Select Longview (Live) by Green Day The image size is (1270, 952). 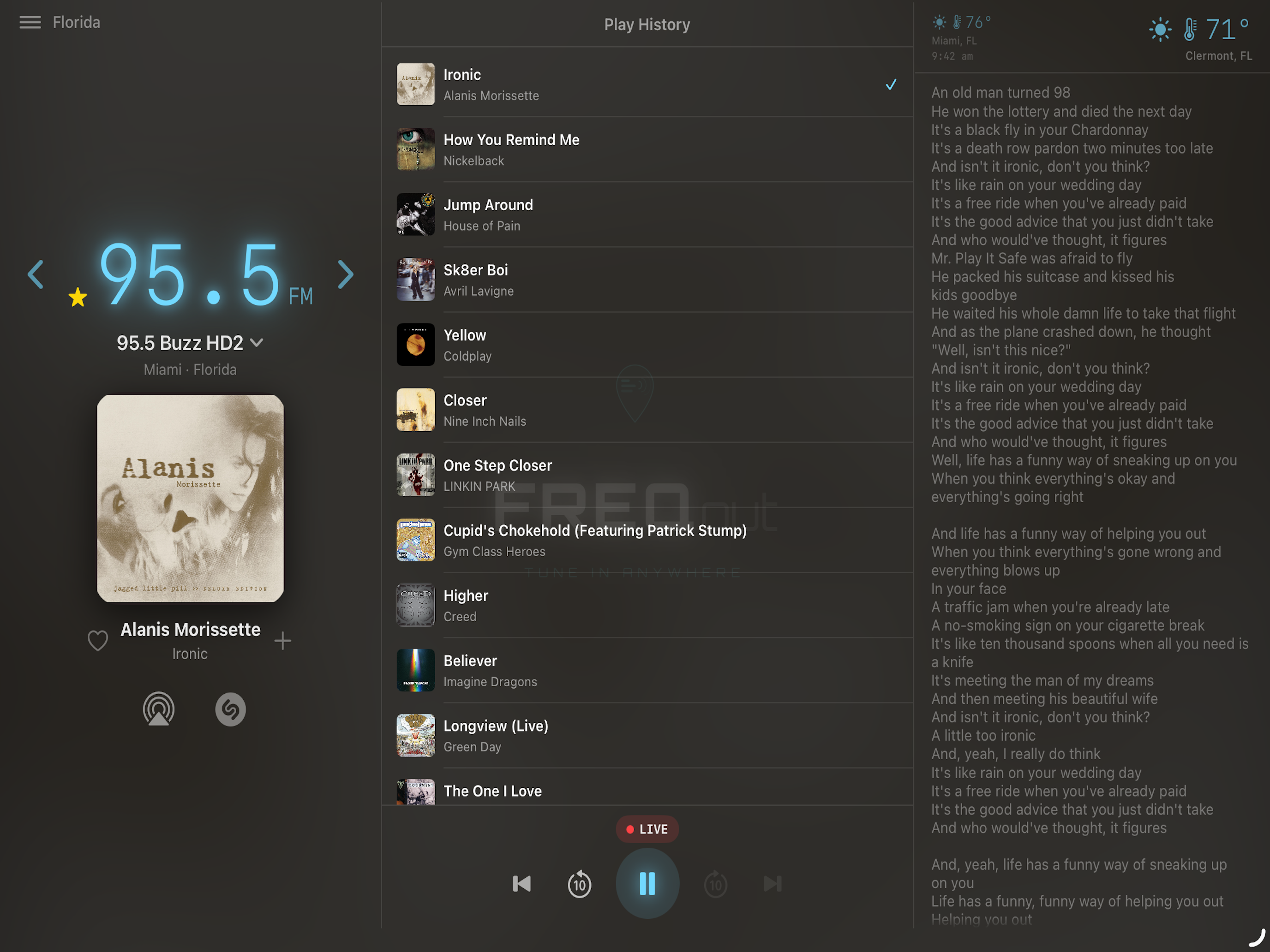point(647,736)
